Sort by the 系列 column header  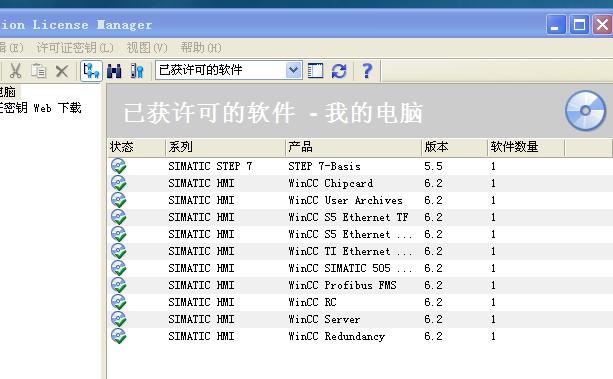coord(226,147)
